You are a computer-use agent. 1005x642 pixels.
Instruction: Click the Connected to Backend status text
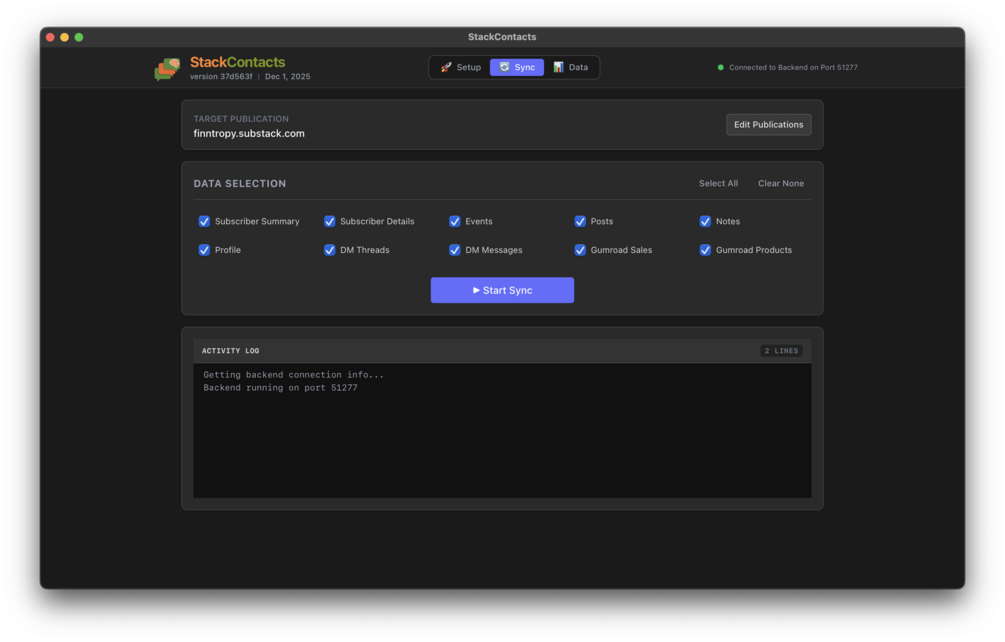793,67
